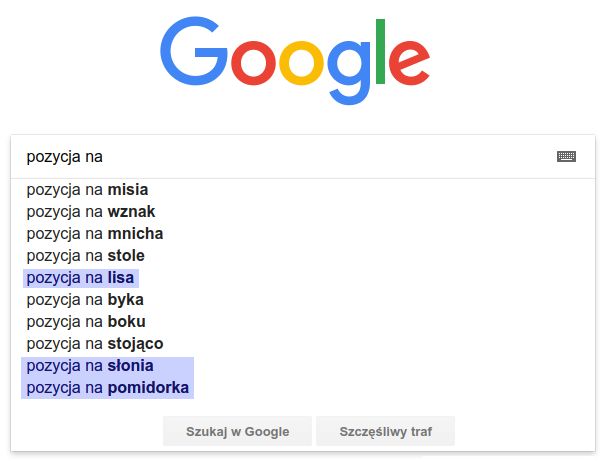The image size is (607, 463).
Task: Choose suggestion 'pozycja na stojąco'
Action: (95, 344)
